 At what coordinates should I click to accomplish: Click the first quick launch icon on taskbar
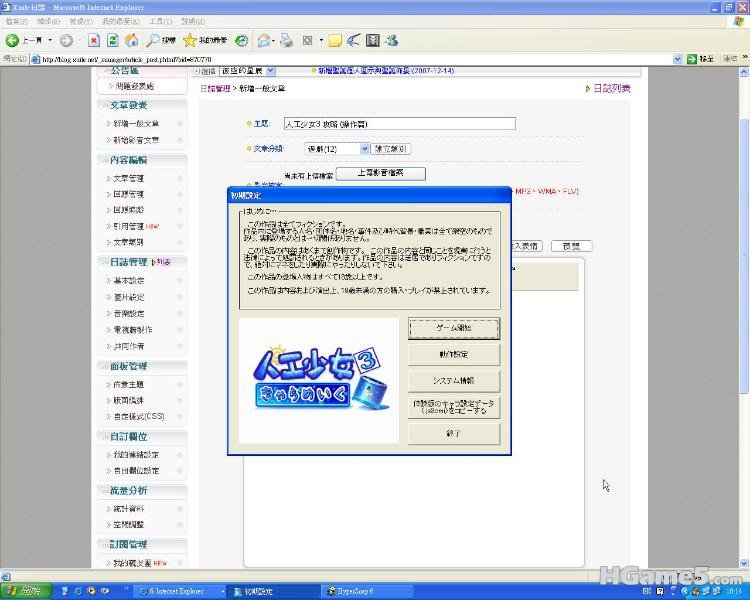[66, 591]
